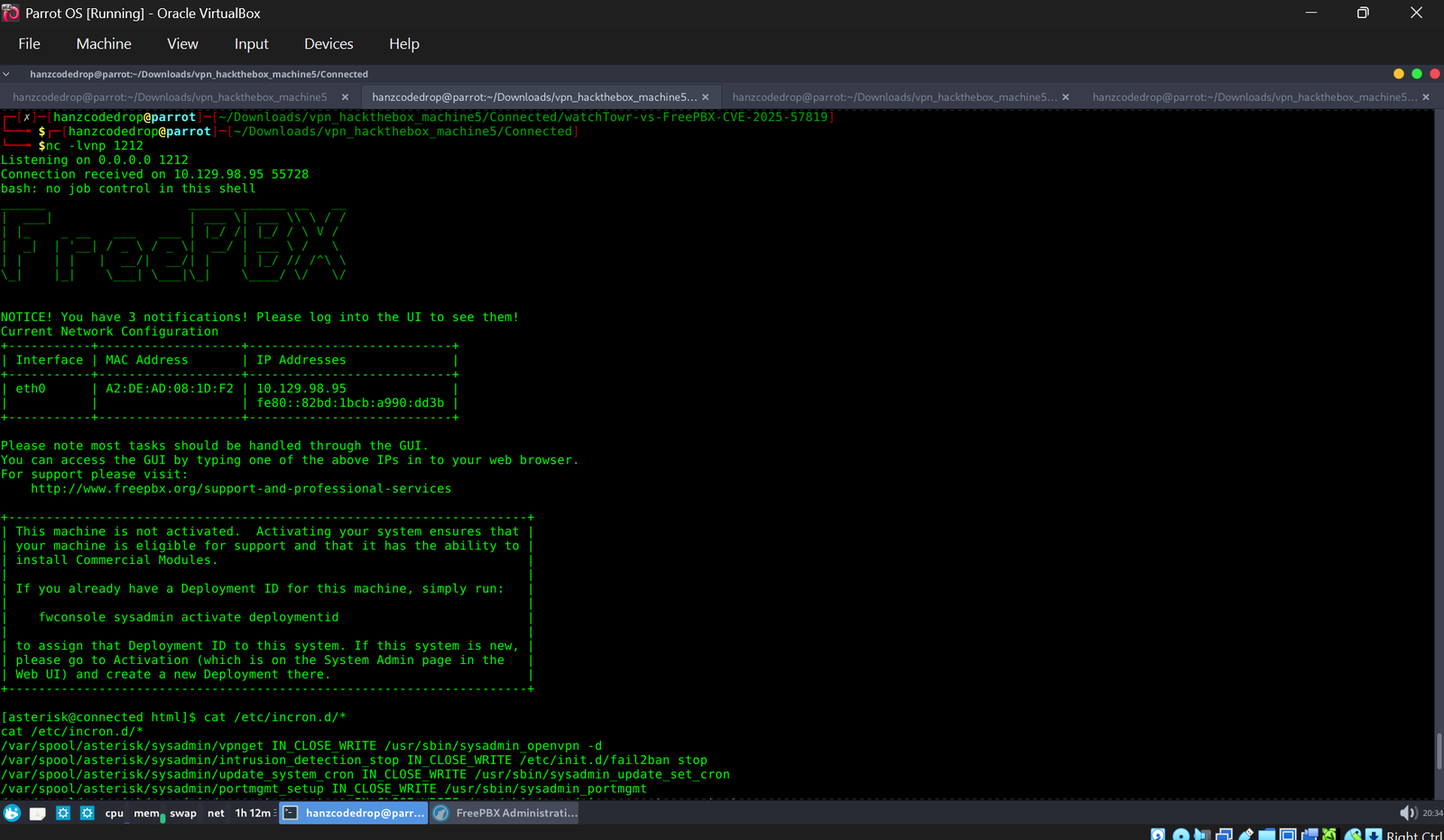Image resolution: width=1444 pixels, height=840 pixels.
Task: Click the terminal icon in the taskbar button
Action: click(x=291, y=813)
